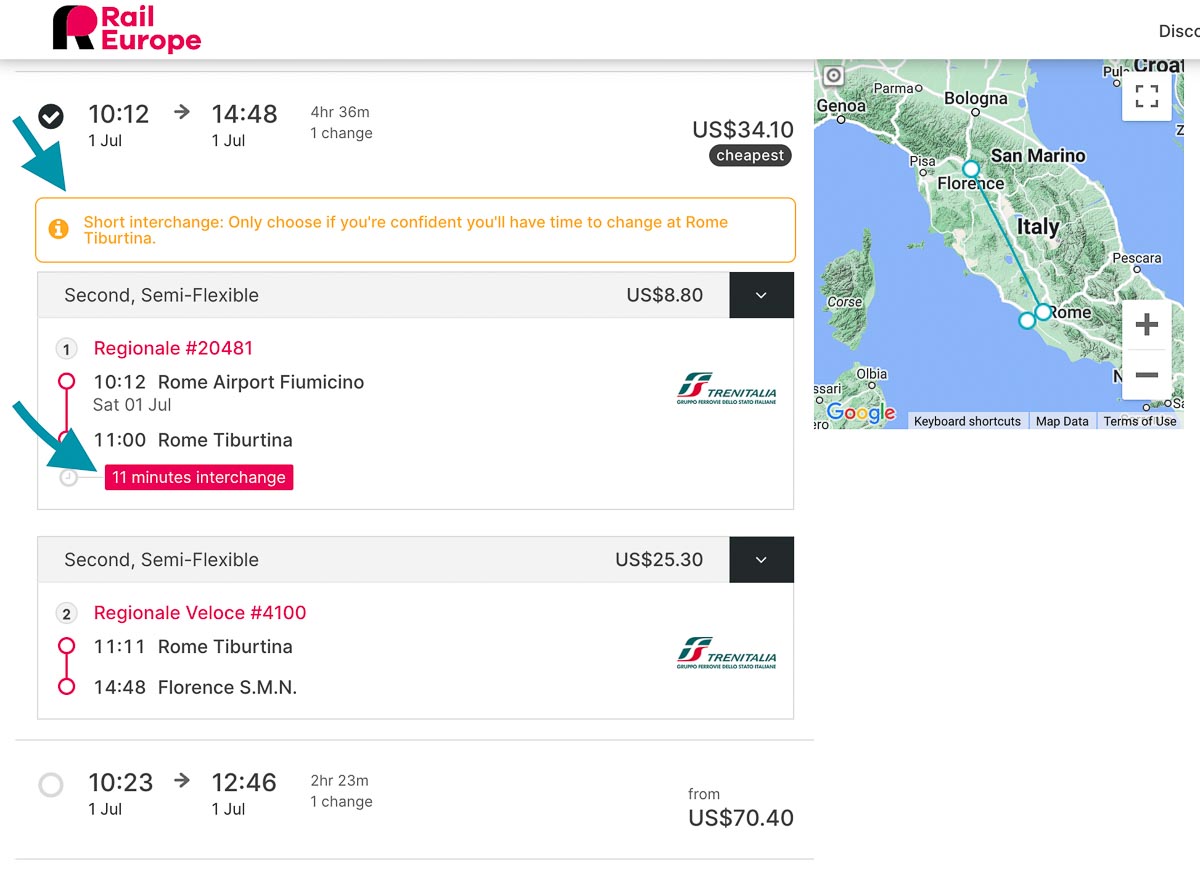The height and width of the screenshot is (872, 1200).
Task: Click the Rome marker on the map
Action: 1043,312
